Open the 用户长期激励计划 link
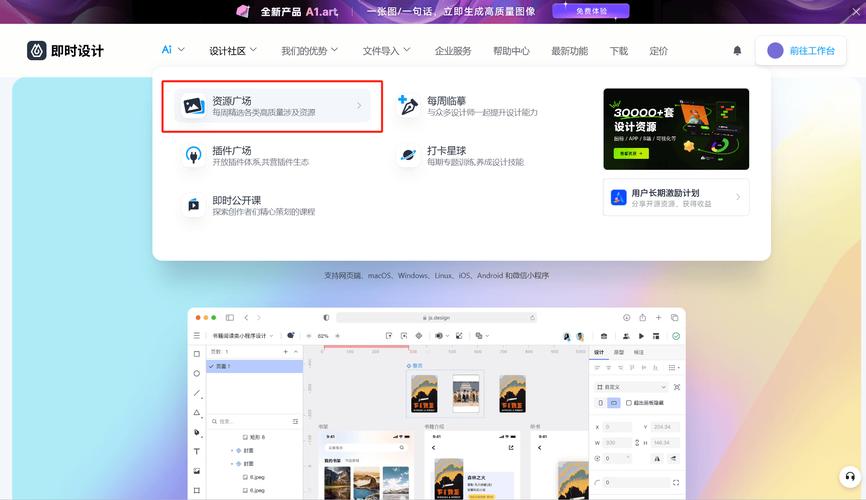The image size is (866, 500). pyautogui.click(x=676, y=197)
